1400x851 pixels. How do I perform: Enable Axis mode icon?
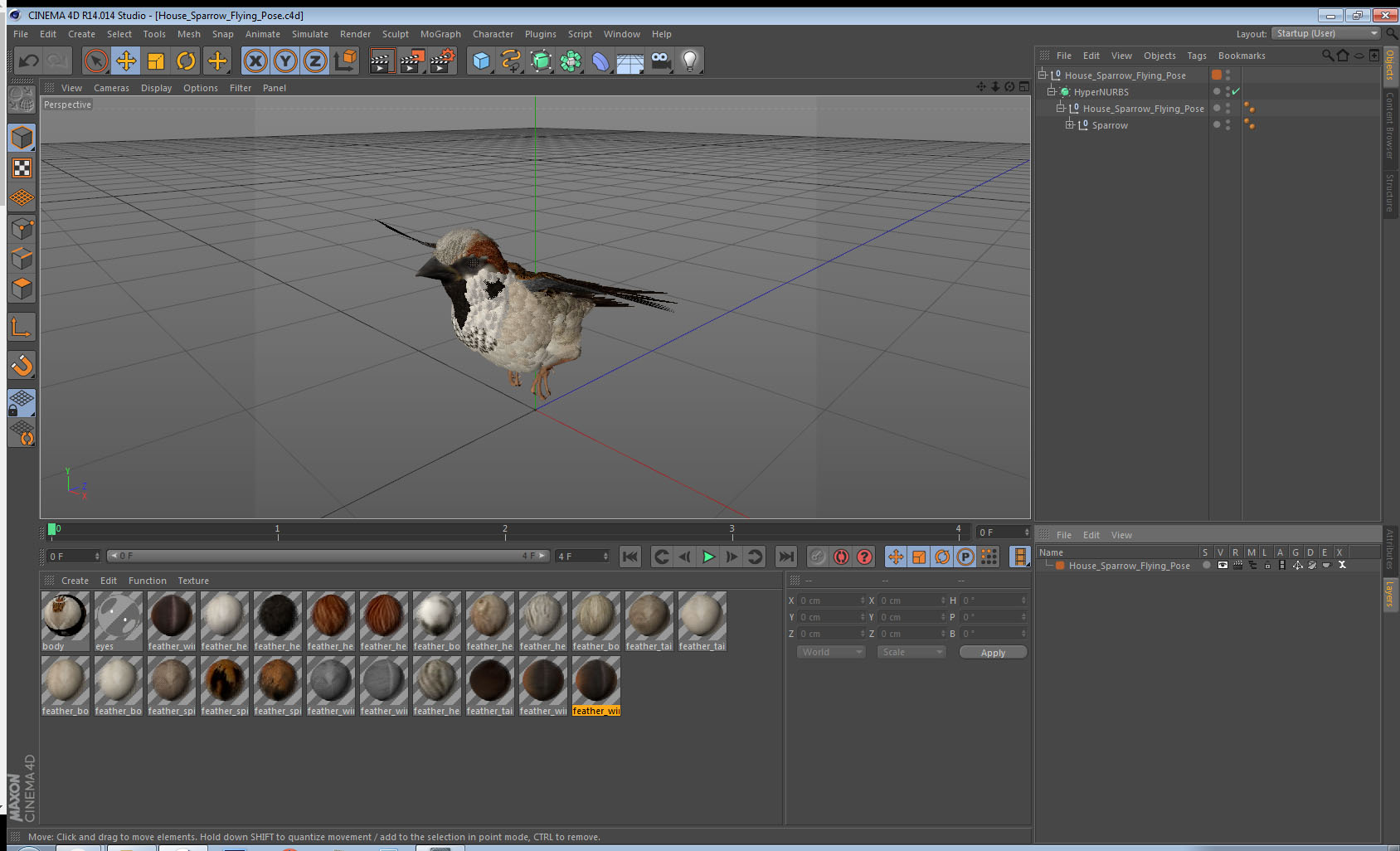pos(22,328)
